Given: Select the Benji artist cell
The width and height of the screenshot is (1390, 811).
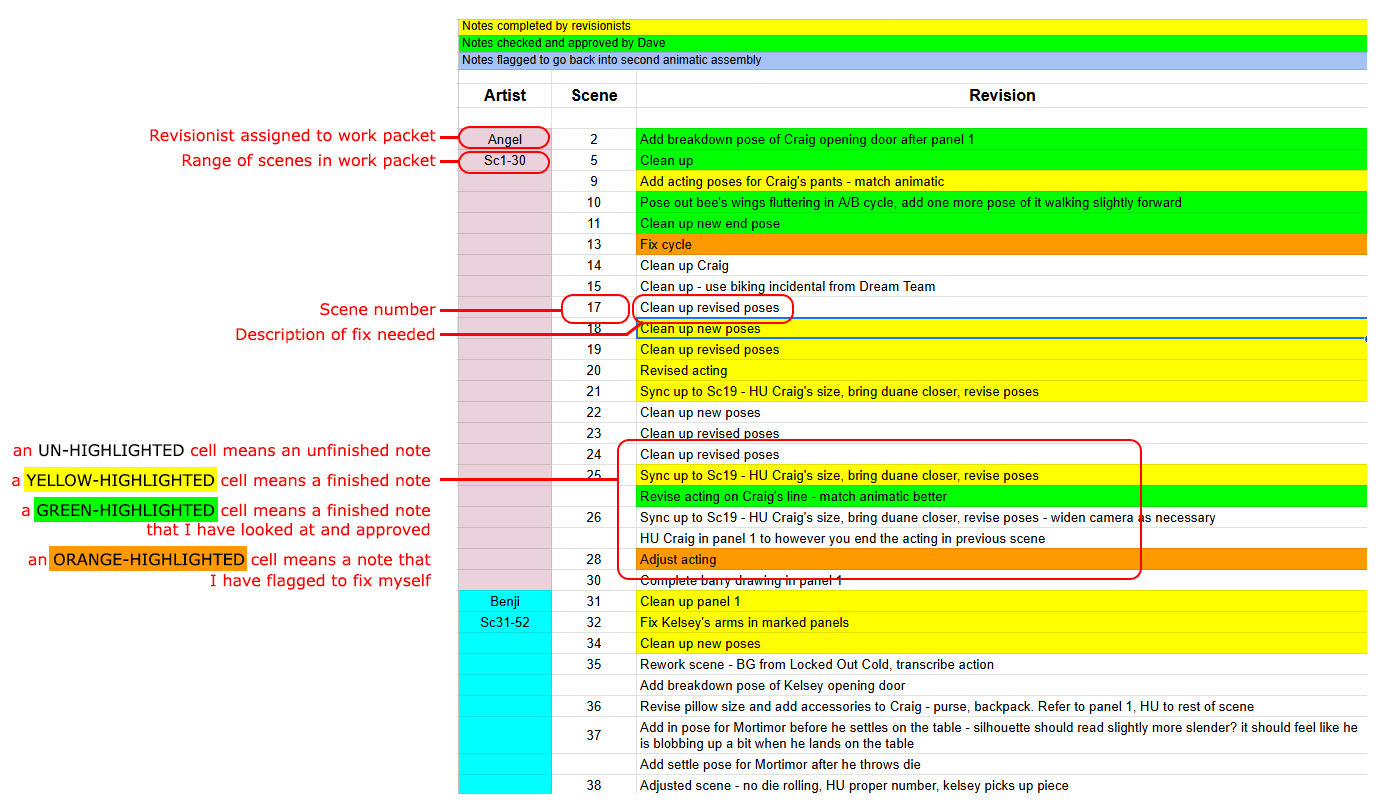Looking at the screenshot, I should tap(505, 601).
